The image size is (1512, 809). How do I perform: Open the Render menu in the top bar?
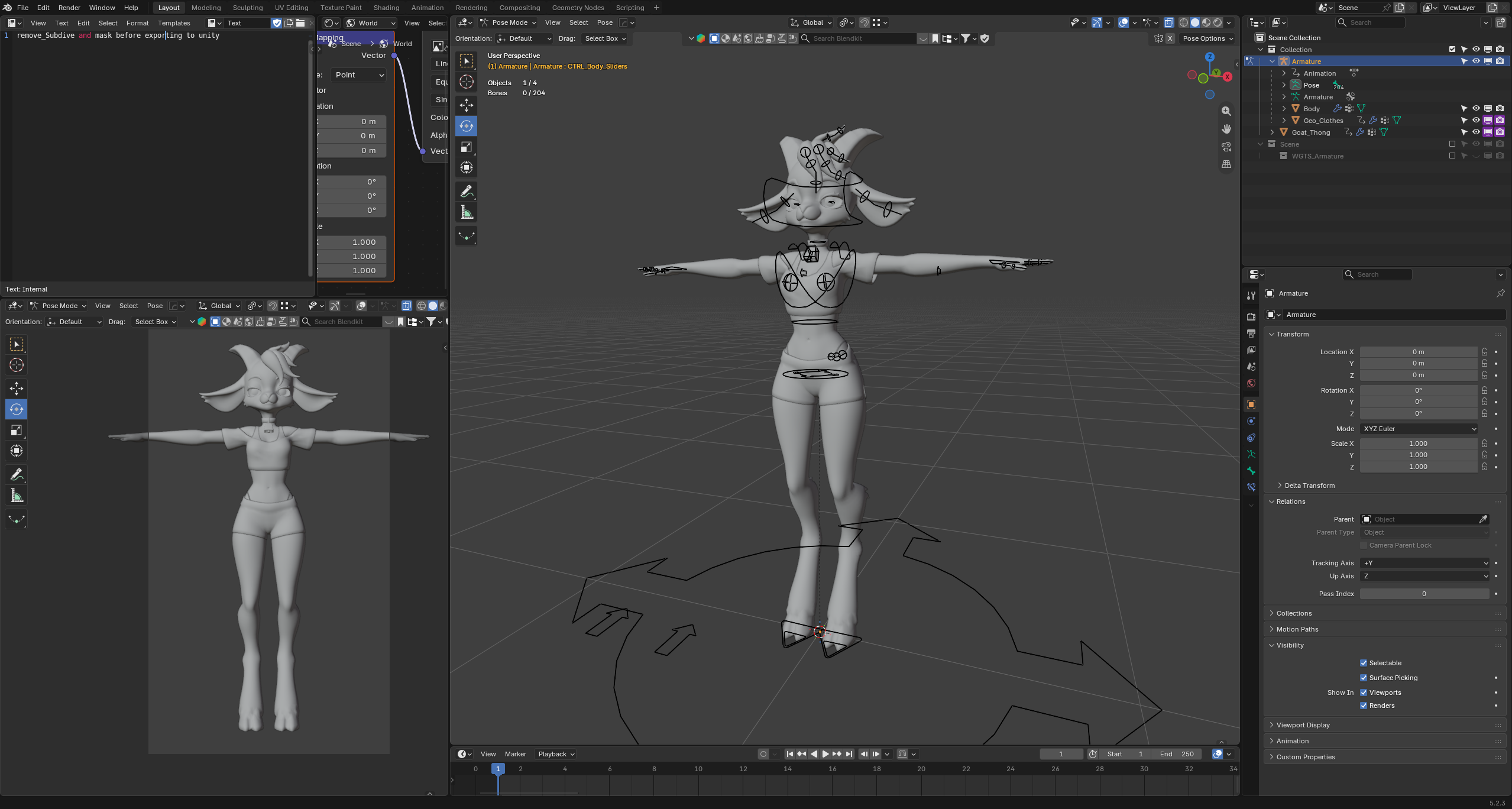click(x=69, y=8)
